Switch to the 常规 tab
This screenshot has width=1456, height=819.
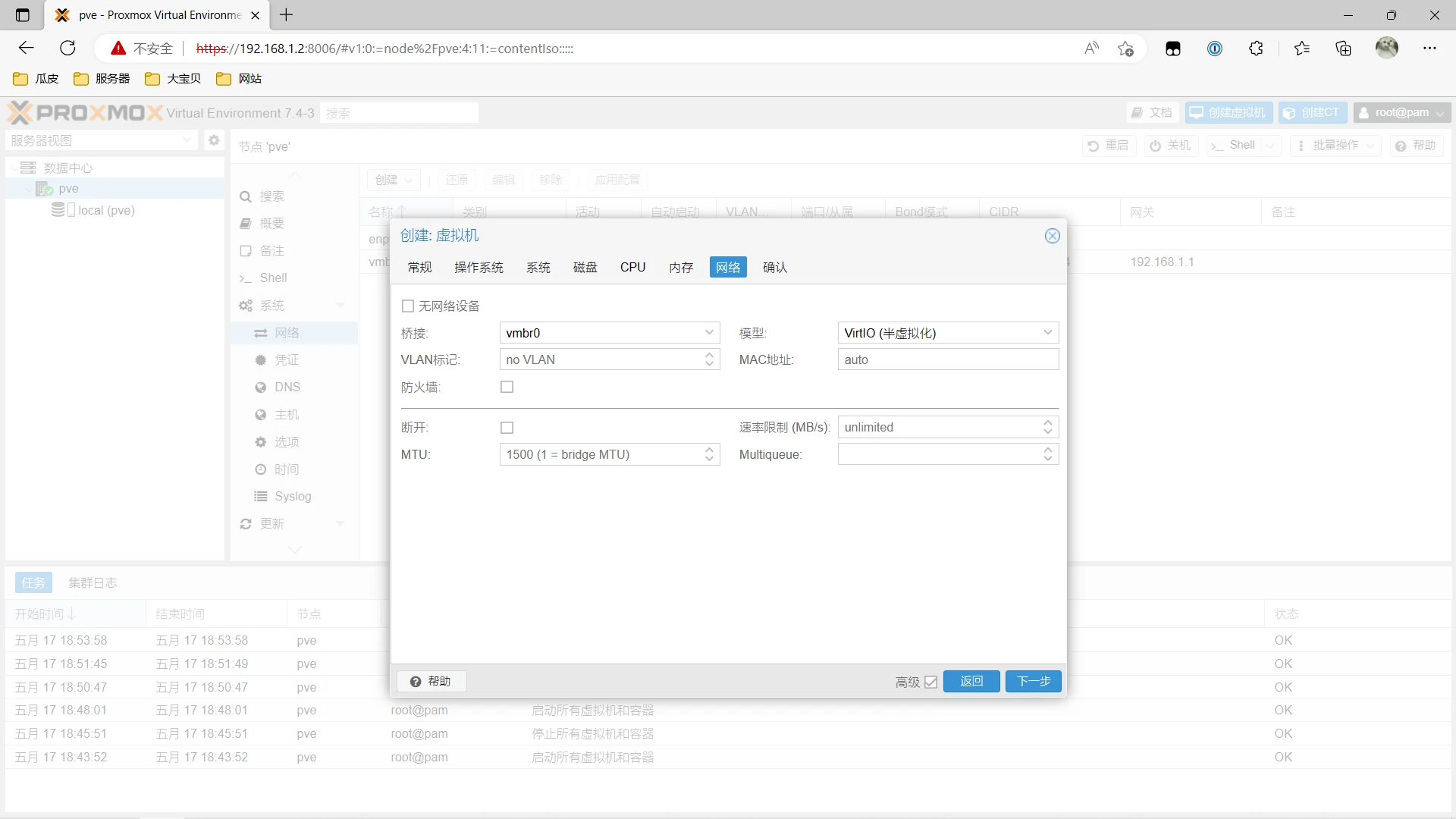pyautogui.click(x=419, y=267)
